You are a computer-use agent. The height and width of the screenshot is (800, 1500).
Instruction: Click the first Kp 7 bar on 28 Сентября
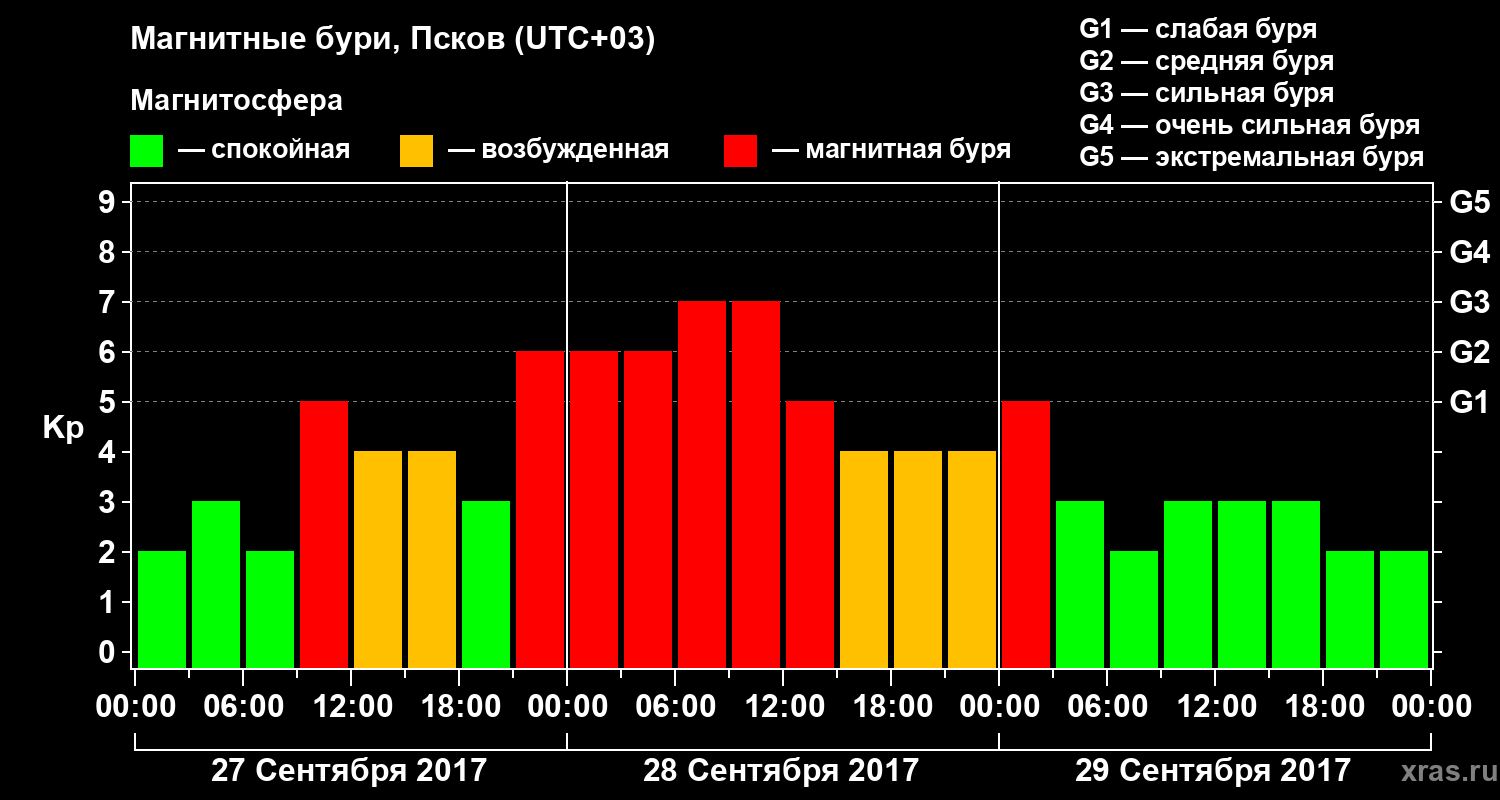pyautogui.click(x=702, y=484)
